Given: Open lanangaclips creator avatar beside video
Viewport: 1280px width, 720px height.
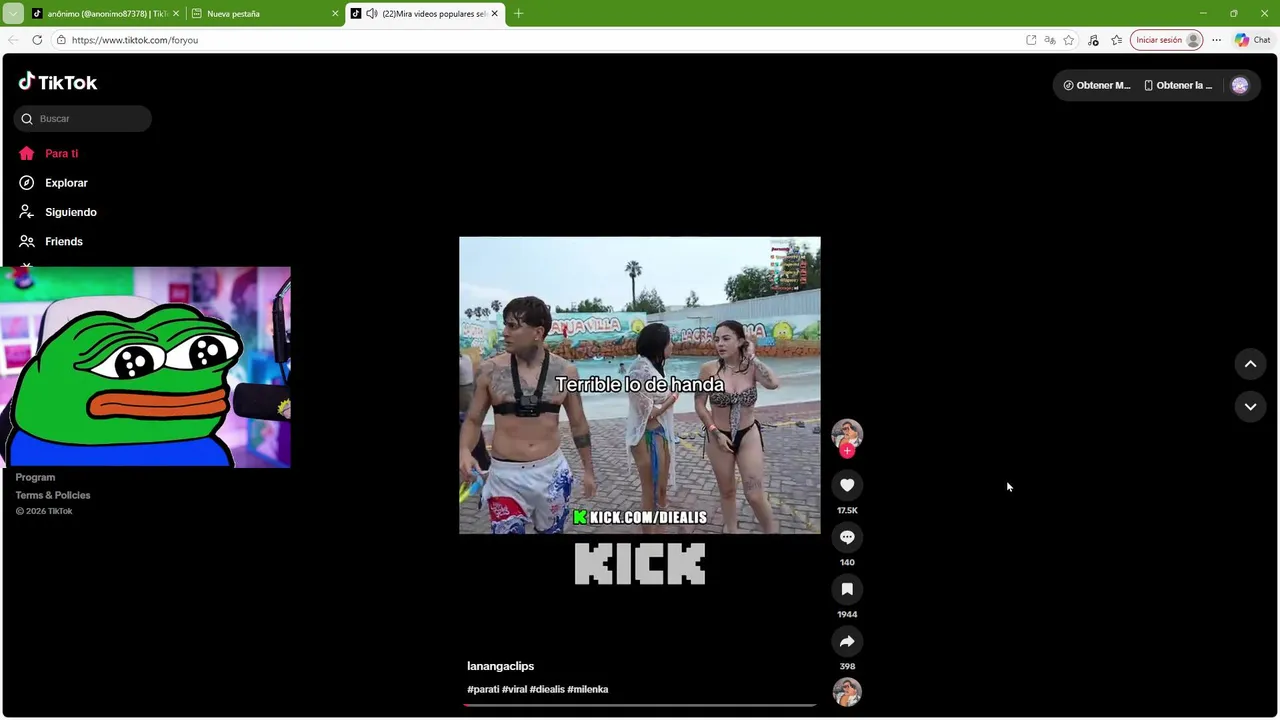Looking at the screenshot, I should [847, 433].
